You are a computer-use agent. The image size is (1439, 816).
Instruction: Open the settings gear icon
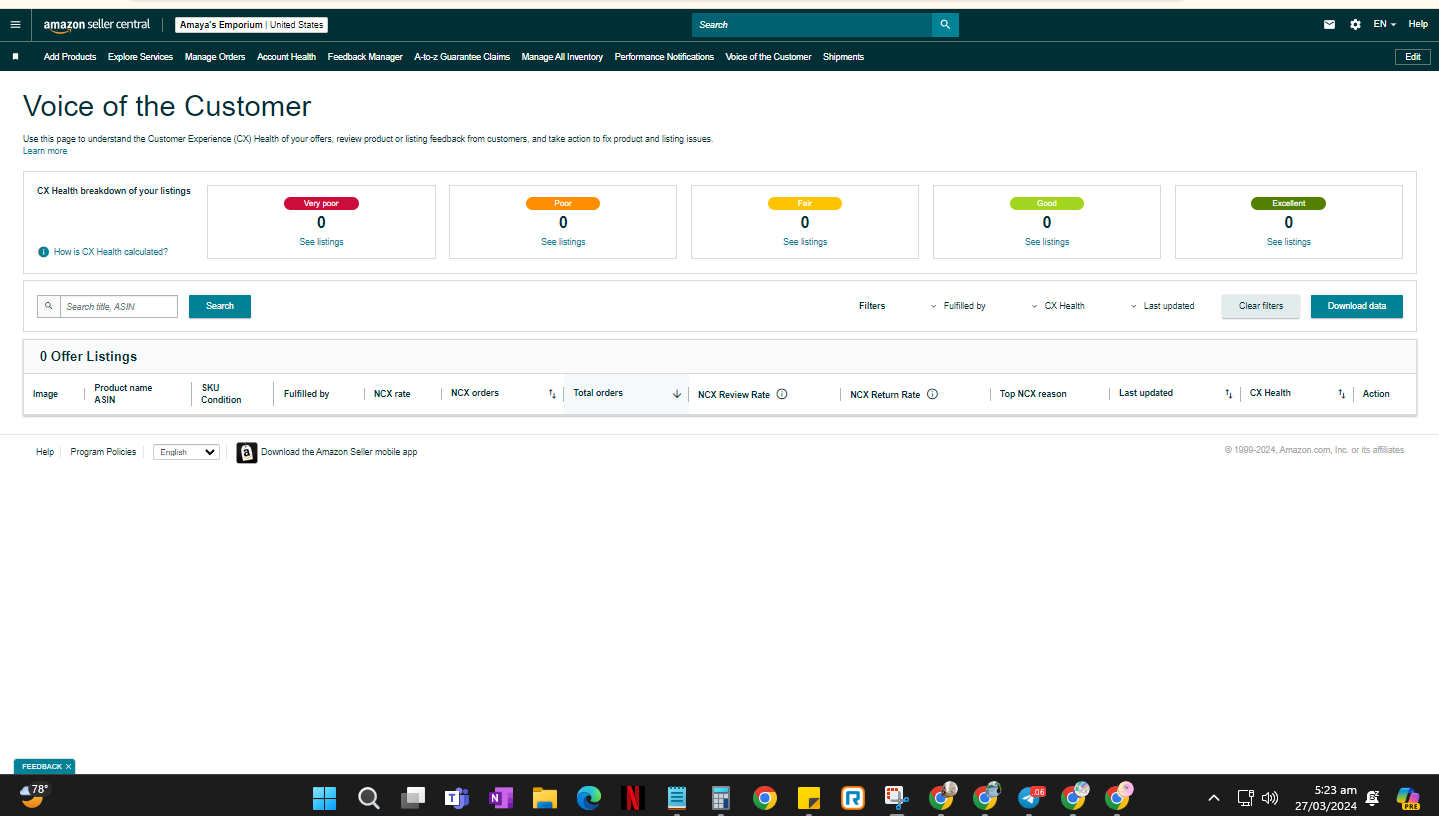point(1355,24)
